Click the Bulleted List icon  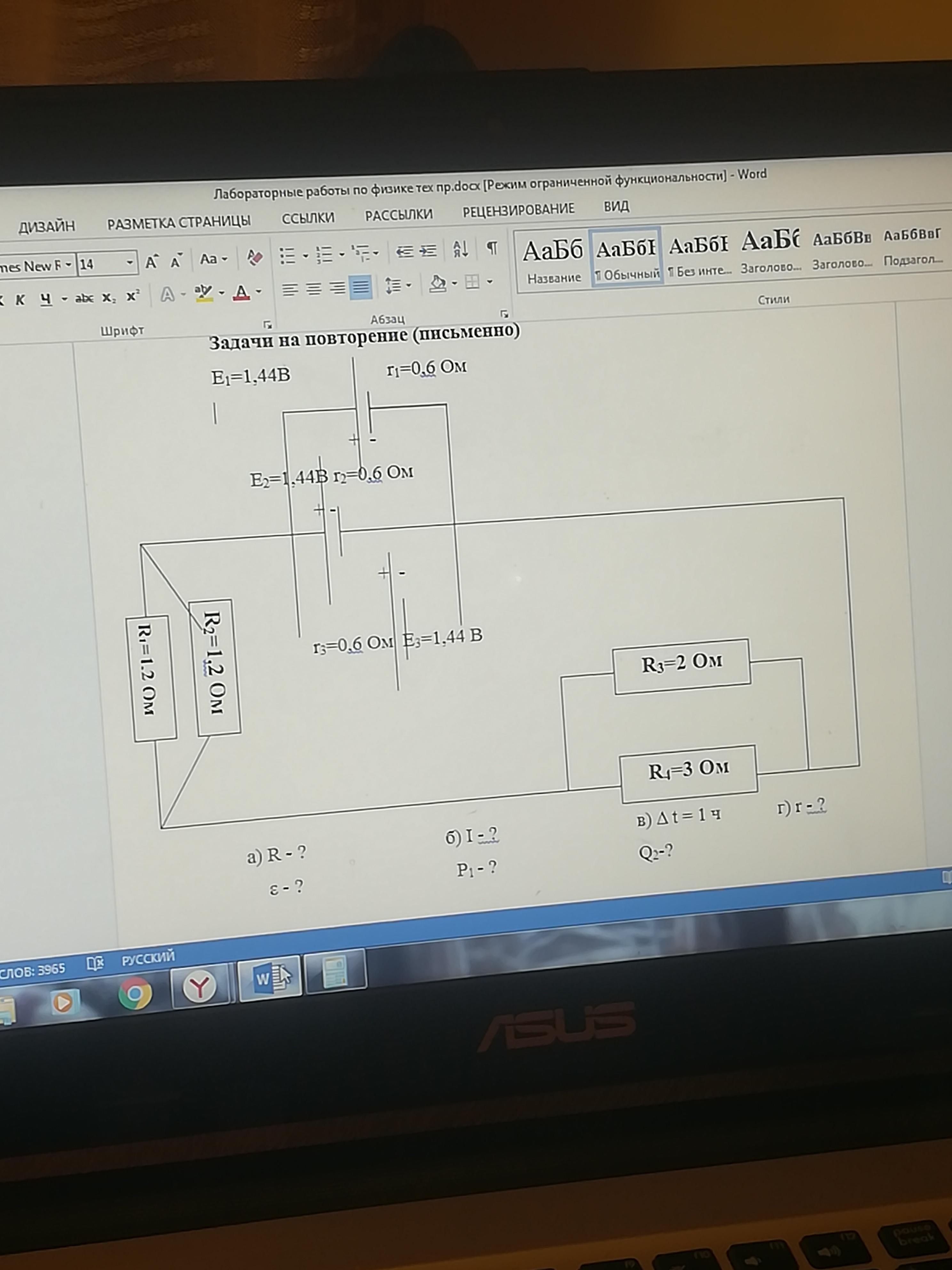click(x=288, y=255)
